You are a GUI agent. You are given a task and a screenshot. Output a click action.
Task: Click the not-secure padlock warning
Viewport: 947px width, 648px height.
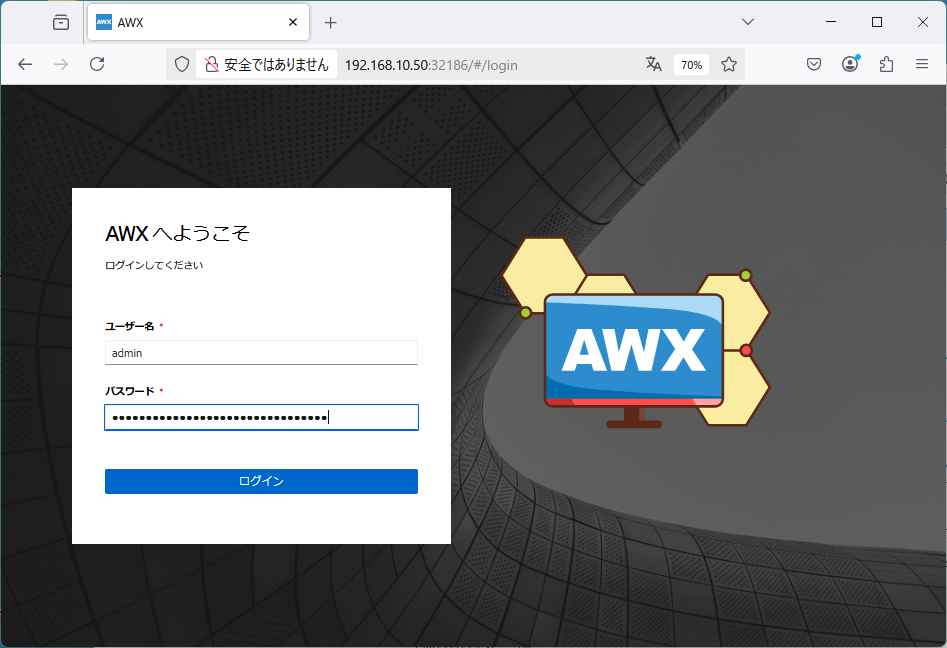[x=266, y=65]
